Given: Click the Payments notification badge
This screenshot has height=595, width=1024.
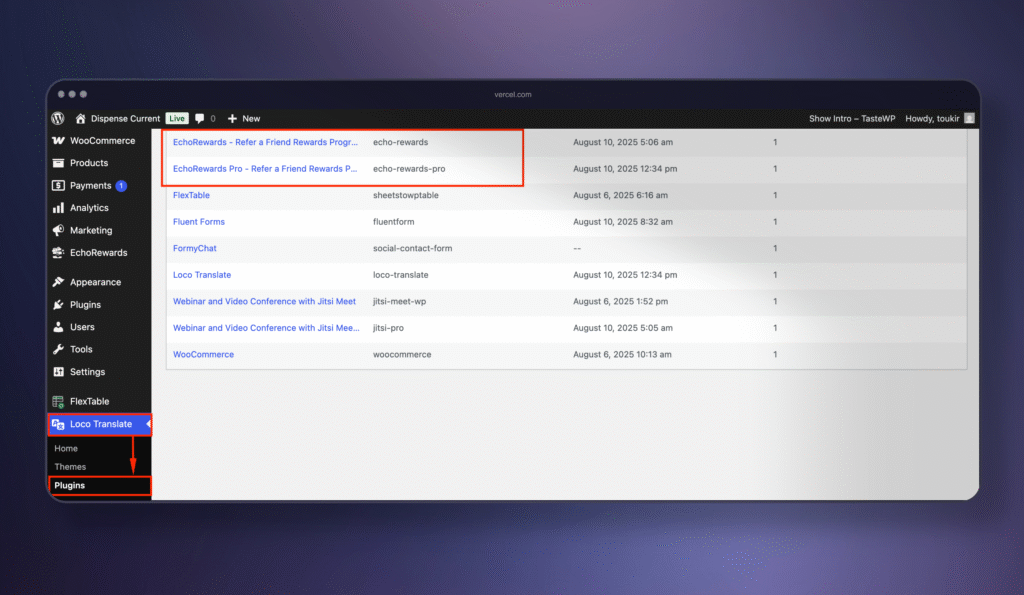Looking at the screenshot, I should pos(121,185).
